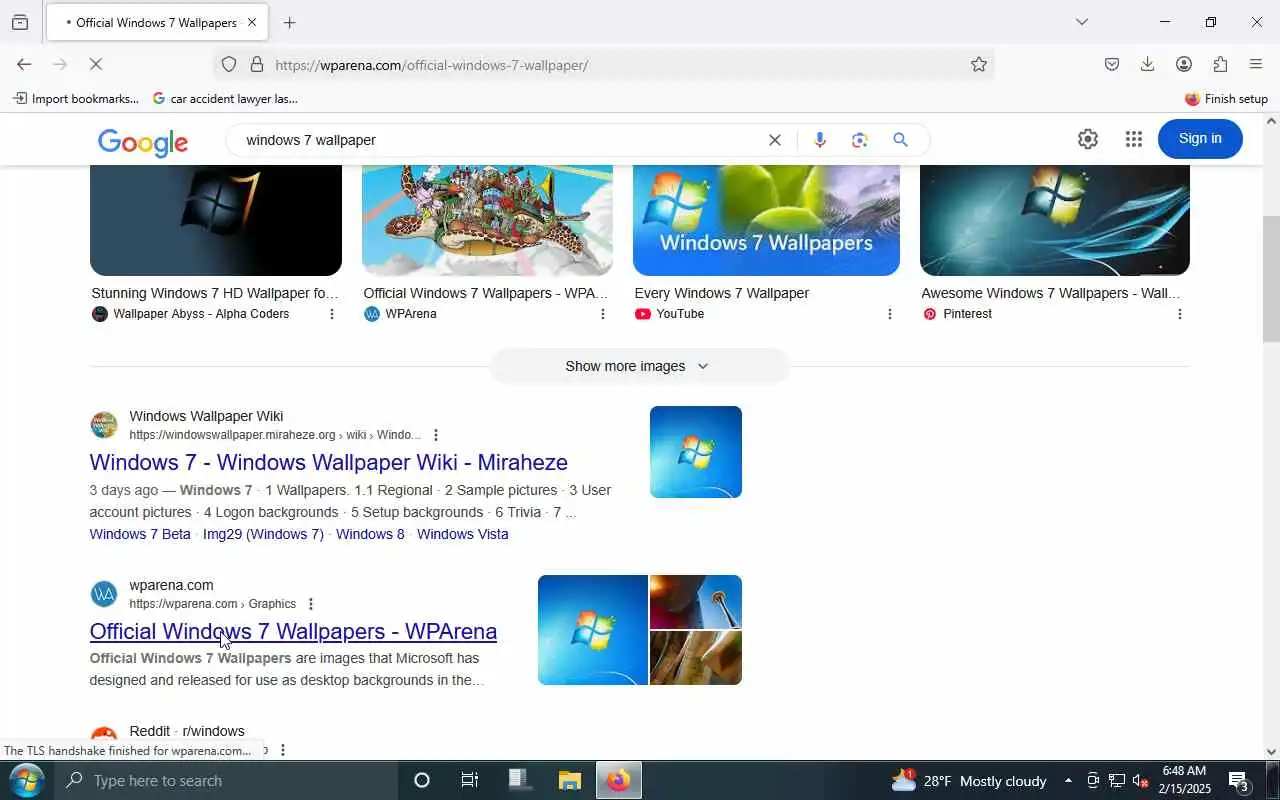1280x800 pixels.
Task: Open Firefox downloads panel
Action: [1147, 65]
